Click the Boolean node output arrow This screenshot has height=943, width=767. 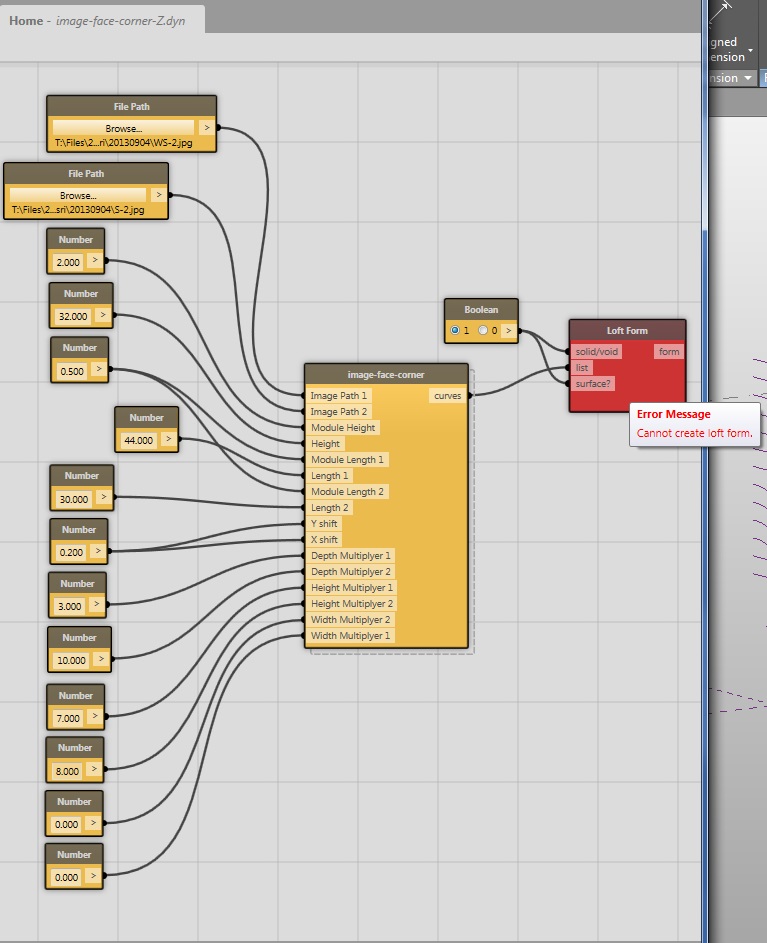pos(508,330)
